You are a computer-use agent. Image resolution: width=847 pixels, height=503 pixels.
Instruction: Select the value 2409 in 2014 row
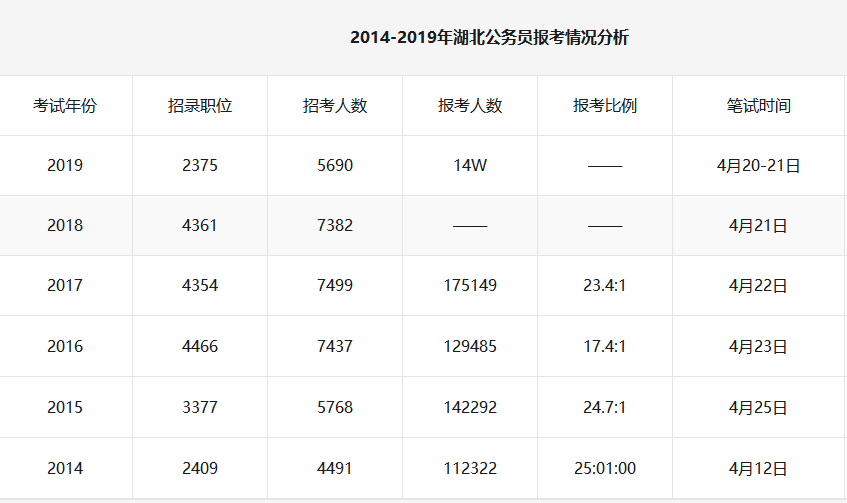coord(200,468)
